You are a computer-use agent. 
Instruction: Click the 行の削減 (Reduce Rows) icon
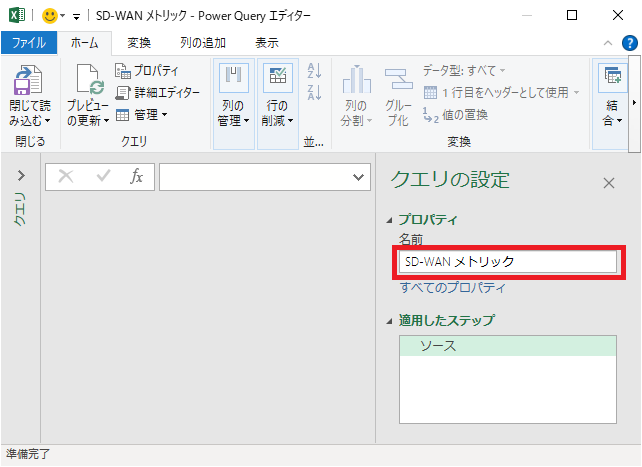click(278, 77)
